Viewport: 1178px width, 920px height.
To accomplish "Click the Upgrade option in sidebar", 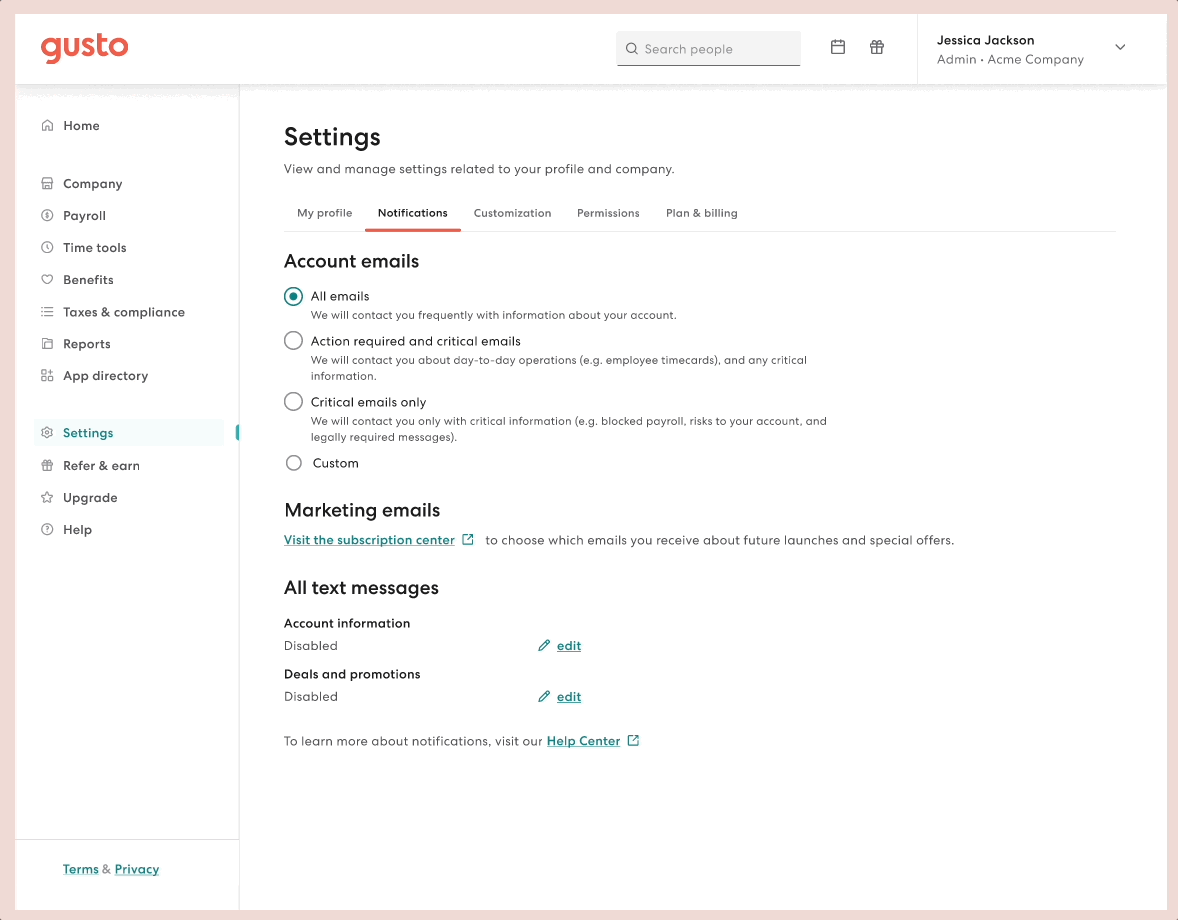I will pos(88,497).
